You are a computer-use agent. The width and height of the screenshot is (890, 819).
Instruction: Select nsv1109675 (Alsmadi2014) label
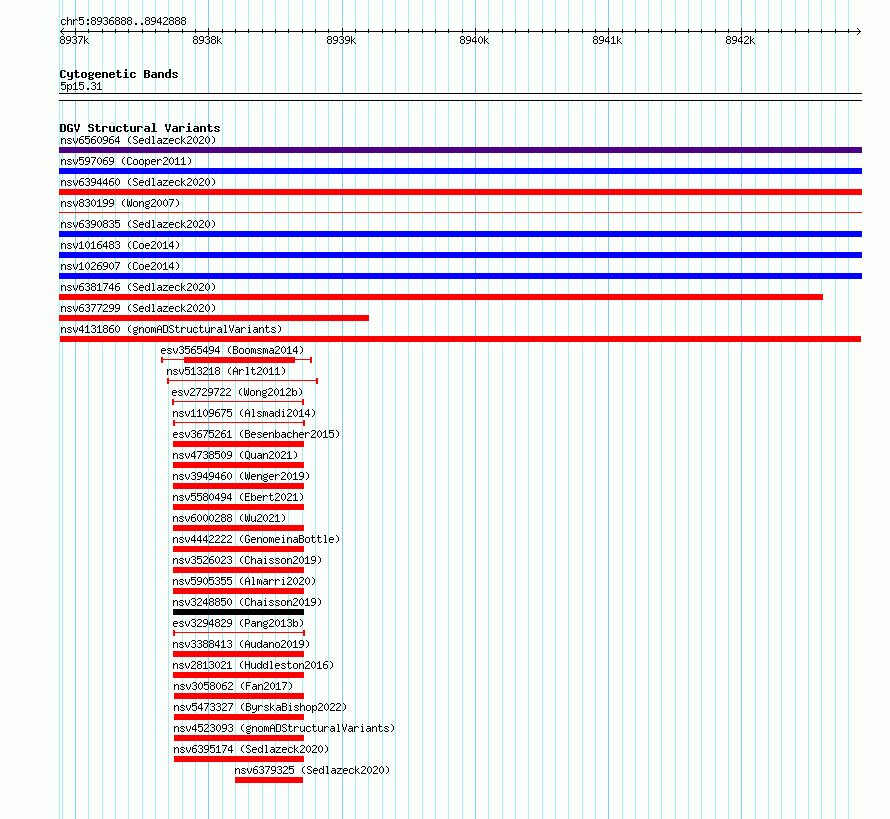coord(244,413)
